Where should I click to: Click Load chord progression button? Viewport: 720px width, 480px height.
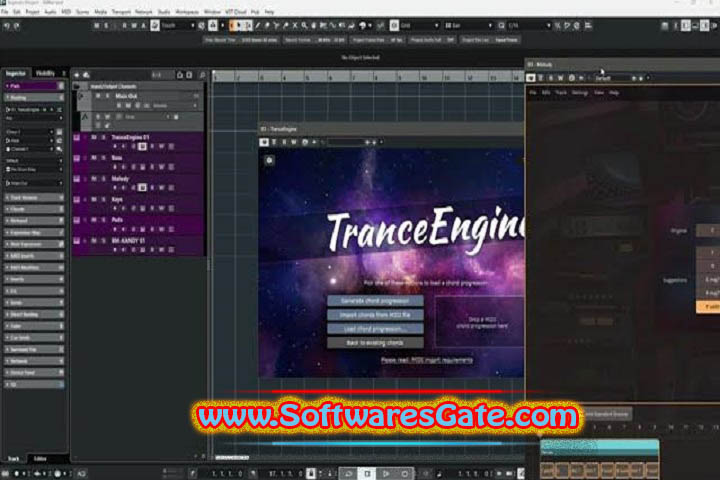375,329
